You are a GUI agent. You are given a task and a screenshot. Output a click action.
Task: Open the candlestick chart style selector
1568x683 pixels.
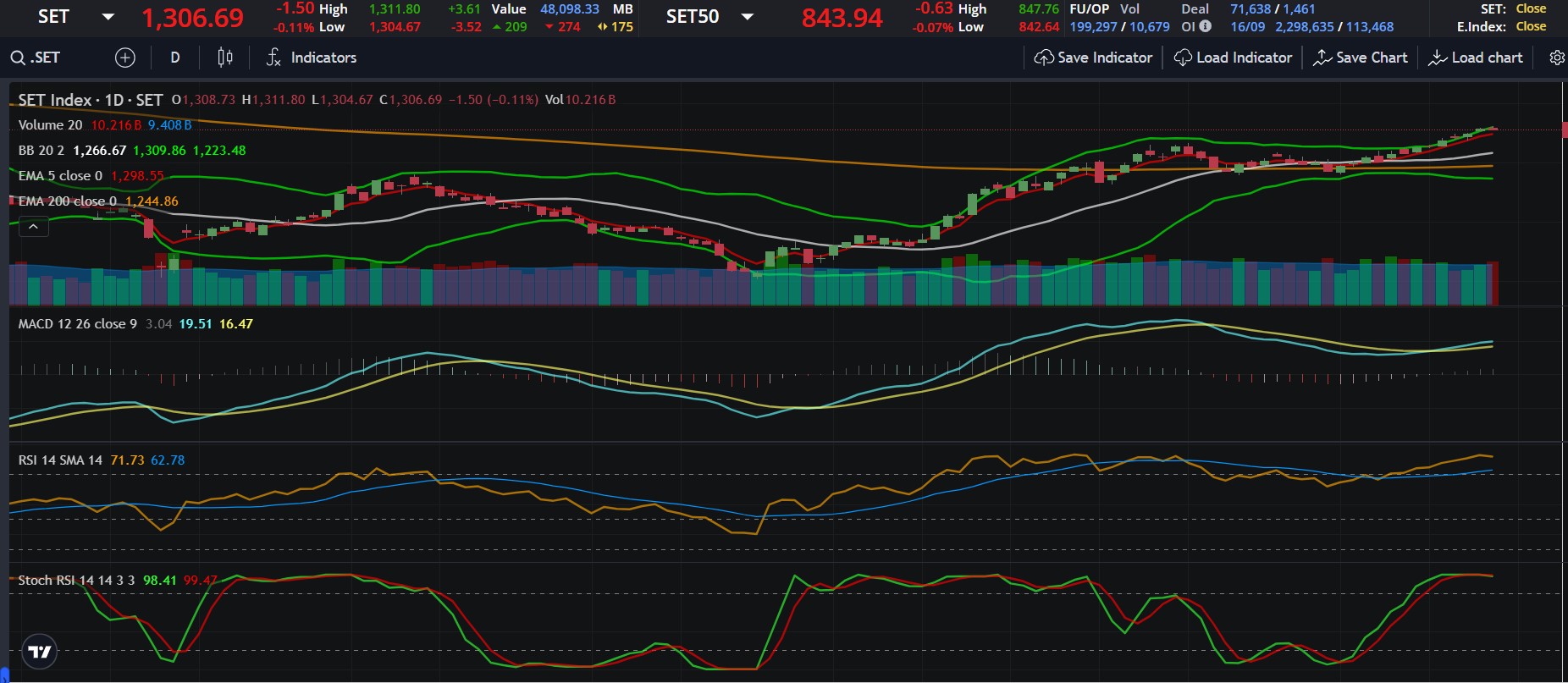[x=225, y=58]
